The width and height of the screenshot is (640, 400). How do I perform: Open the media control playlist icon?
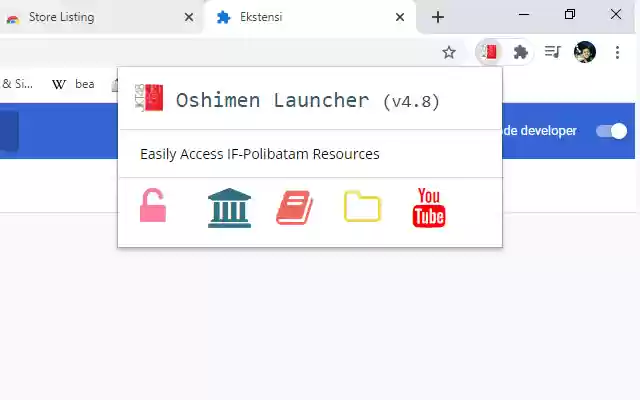(x=553, y=52)
